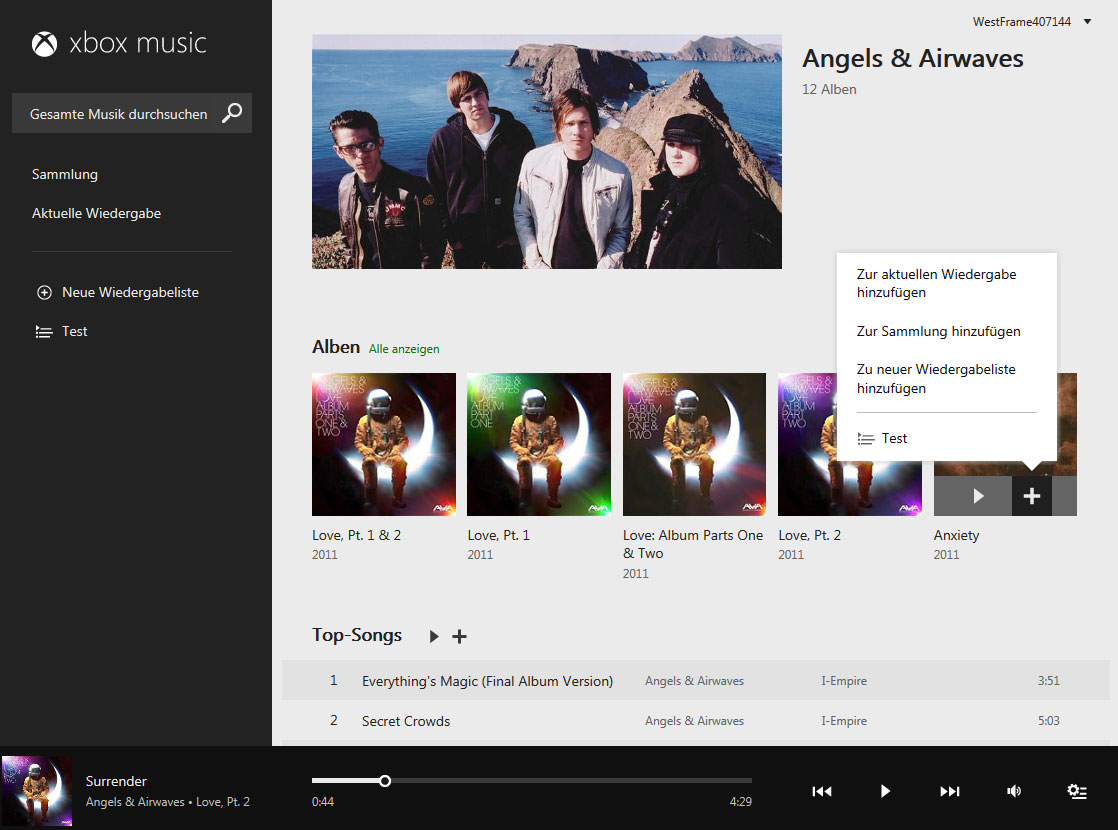
Task: Open the 'Love, Pt. 1 & 2' album cover
Action: (x=384, y=444)
